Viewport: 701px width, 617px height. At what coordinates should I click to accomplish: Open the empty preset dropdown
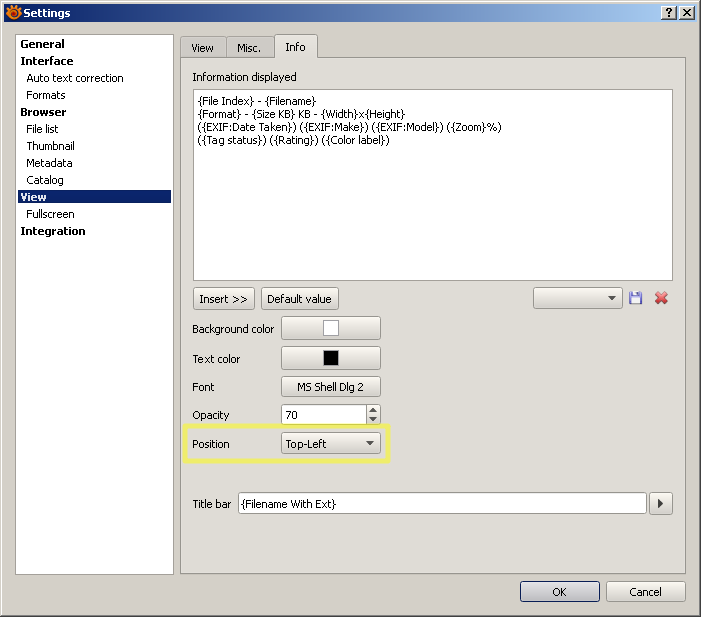pyautogui.click(x=578, y=298)
